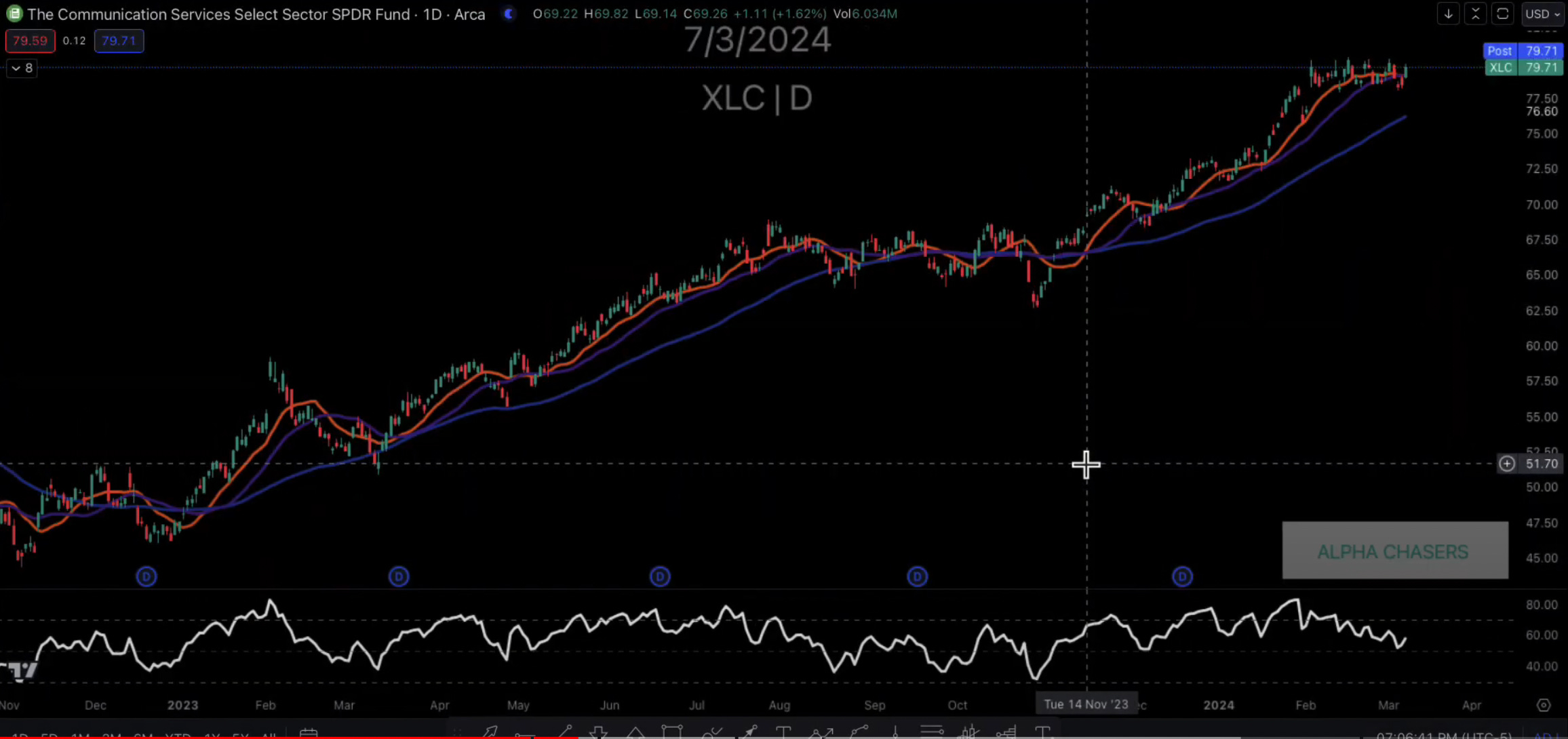The height and width of the screenshot is (739, 1568).
Task: Click the Dec label on time axis
Action: [96, 705]
